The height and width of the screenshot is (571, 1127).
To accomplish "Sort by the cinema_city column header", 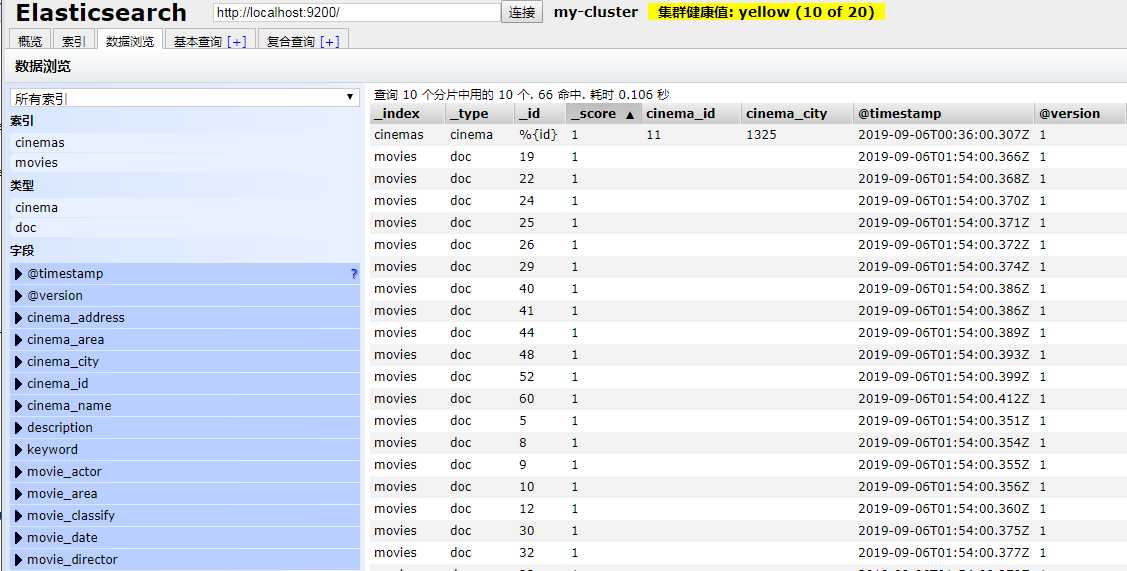I will 796,114.
